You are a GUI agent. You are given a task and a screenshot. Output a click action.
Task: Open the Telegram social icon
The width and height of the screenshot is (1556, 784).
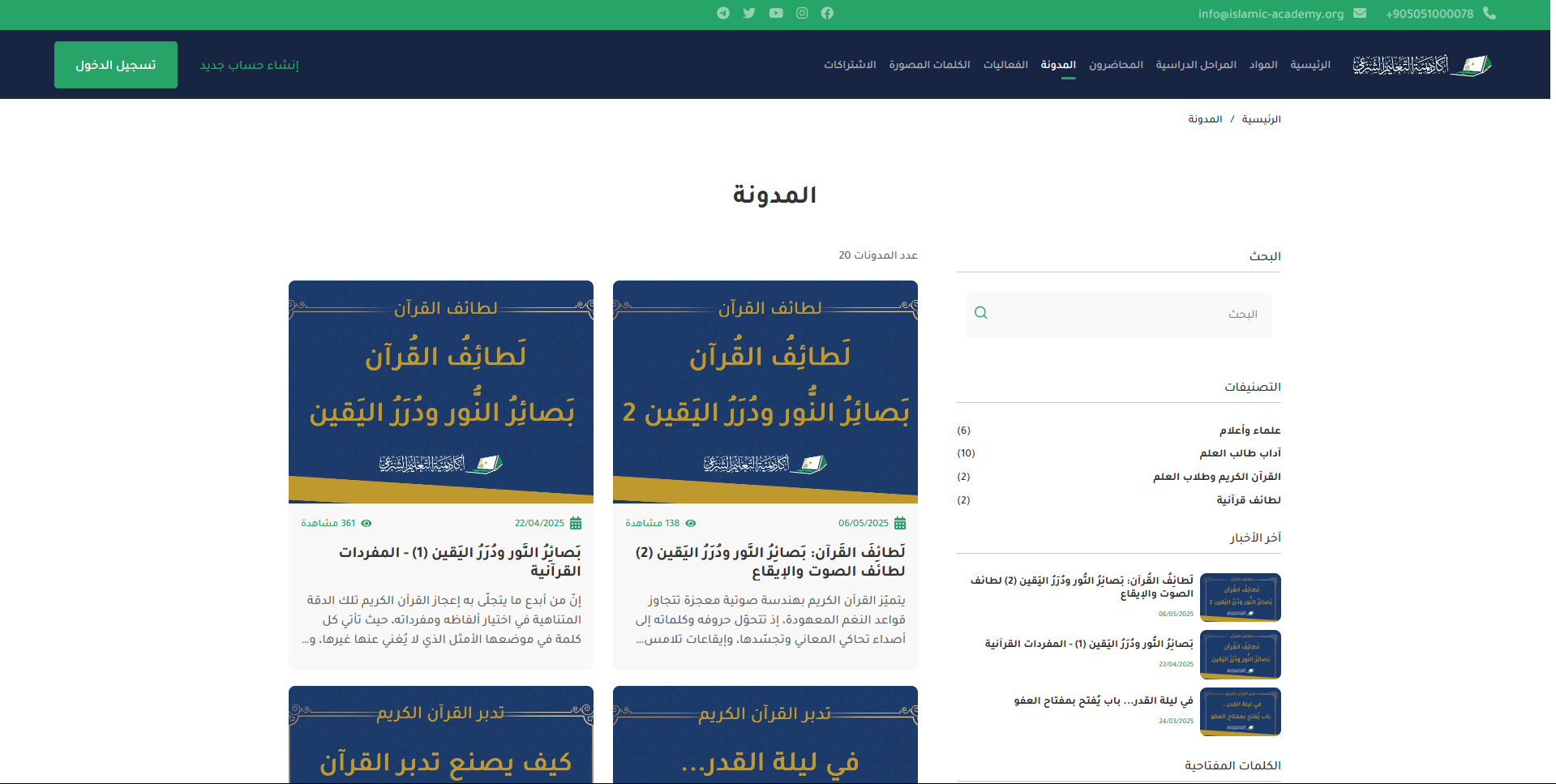click(723, 13)
